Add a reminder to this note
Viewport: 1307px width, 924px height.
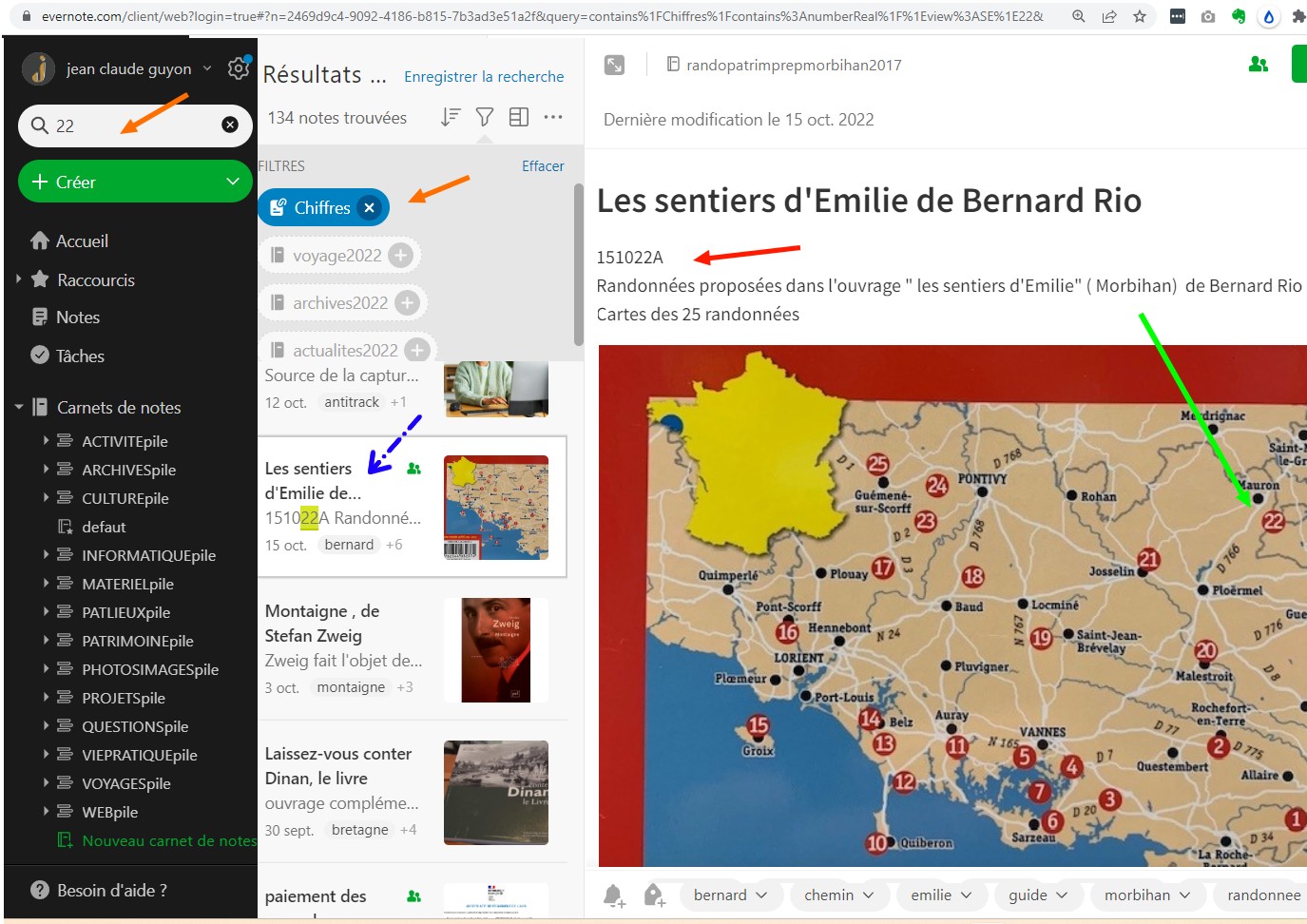pyautogui.click(x=614, y=895)
